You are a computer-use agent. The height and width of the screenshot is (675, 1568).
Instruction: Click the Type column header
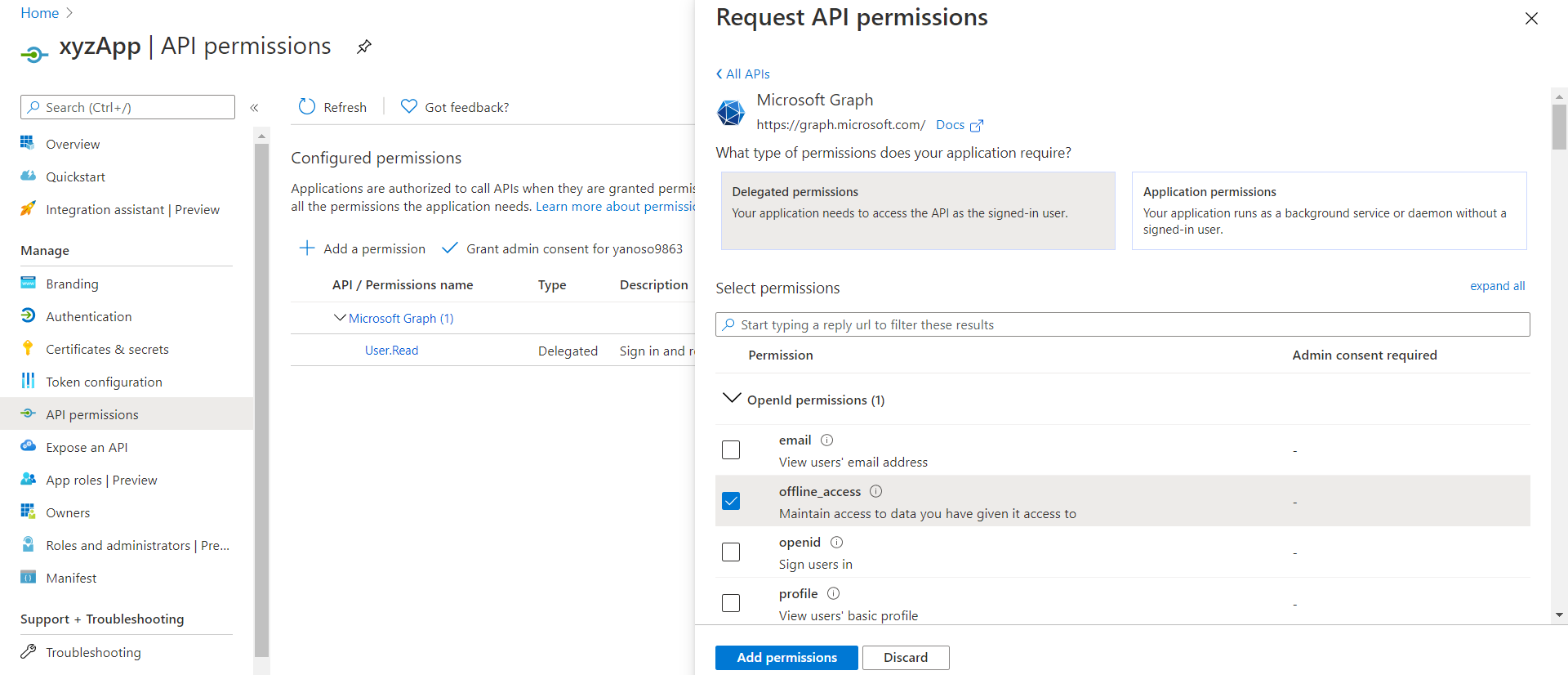coord(552,284)
